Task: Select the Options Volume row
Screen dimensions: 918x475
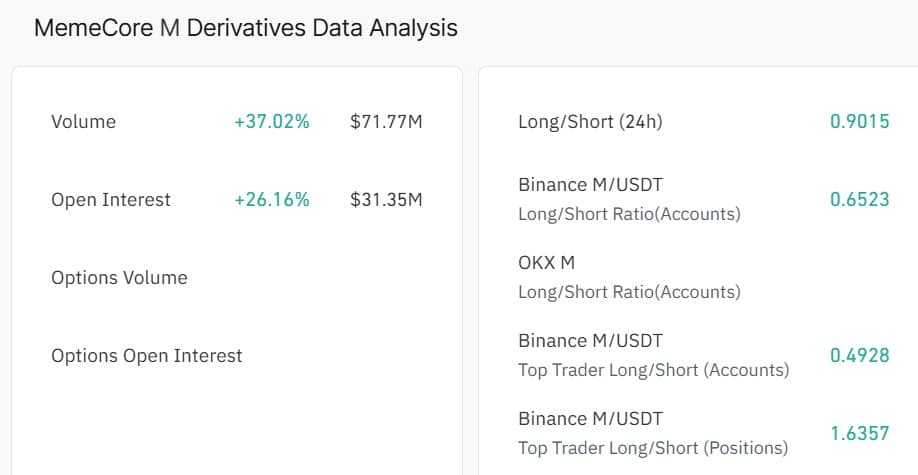Action: [119, 278]
